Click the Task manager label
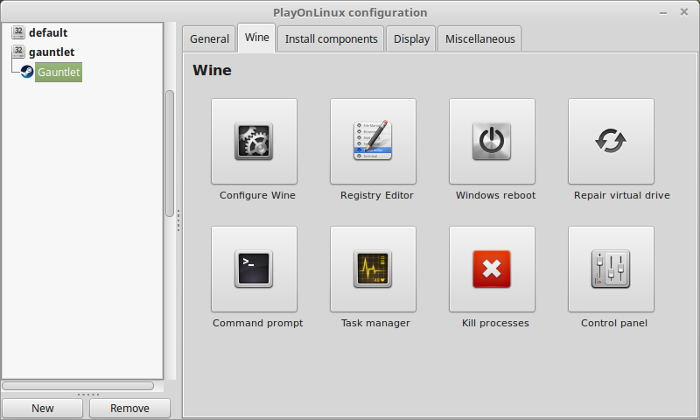700x420 pixels. click(x=375, y=323)
